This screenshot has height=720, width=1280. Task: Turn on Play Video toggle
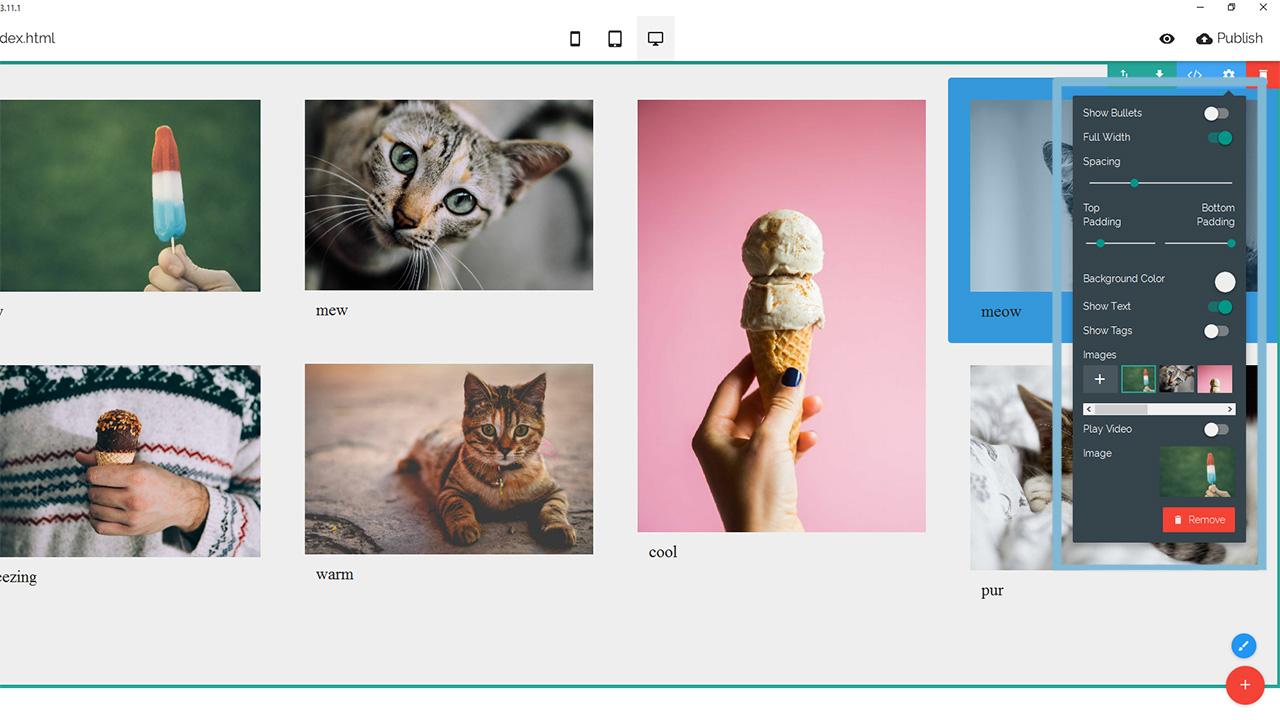pyautogui.click(x=1216, y=430)
